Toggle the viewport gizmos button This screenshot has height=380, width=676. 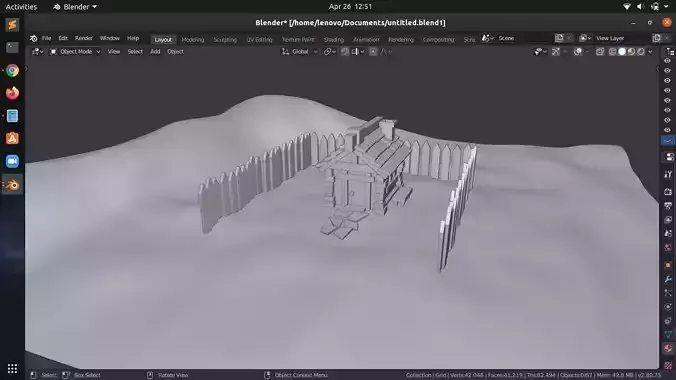[556, 52]
